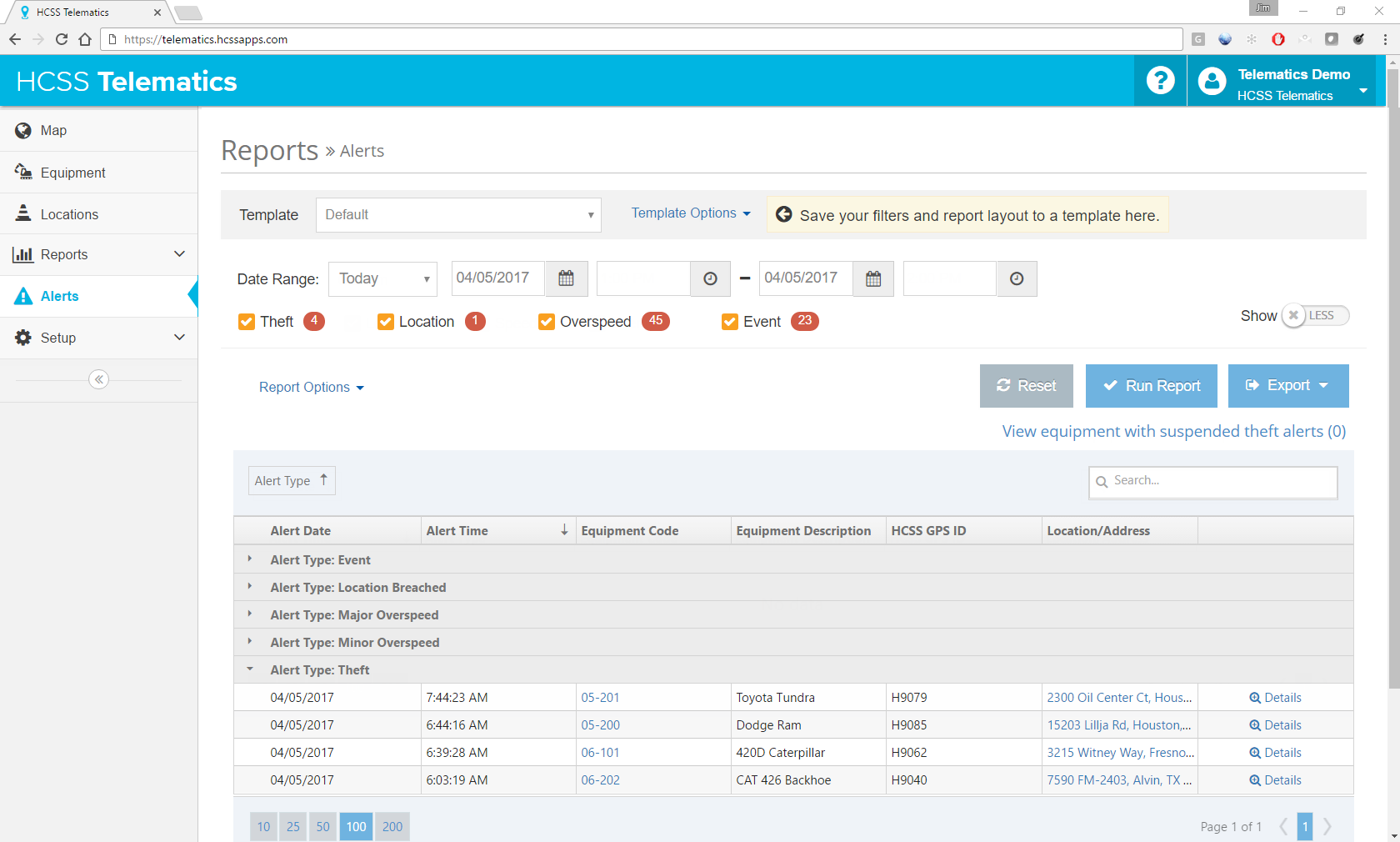
Task: Click the browser address bar
Action: [642, 39]
